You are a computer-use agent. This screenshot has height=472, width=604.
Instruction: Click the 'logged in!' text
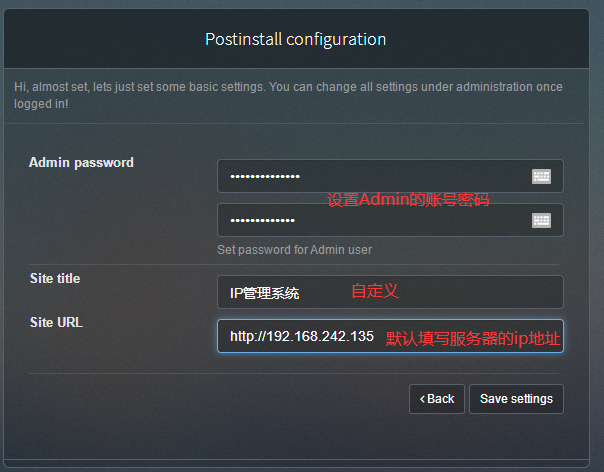pos(42,103)
